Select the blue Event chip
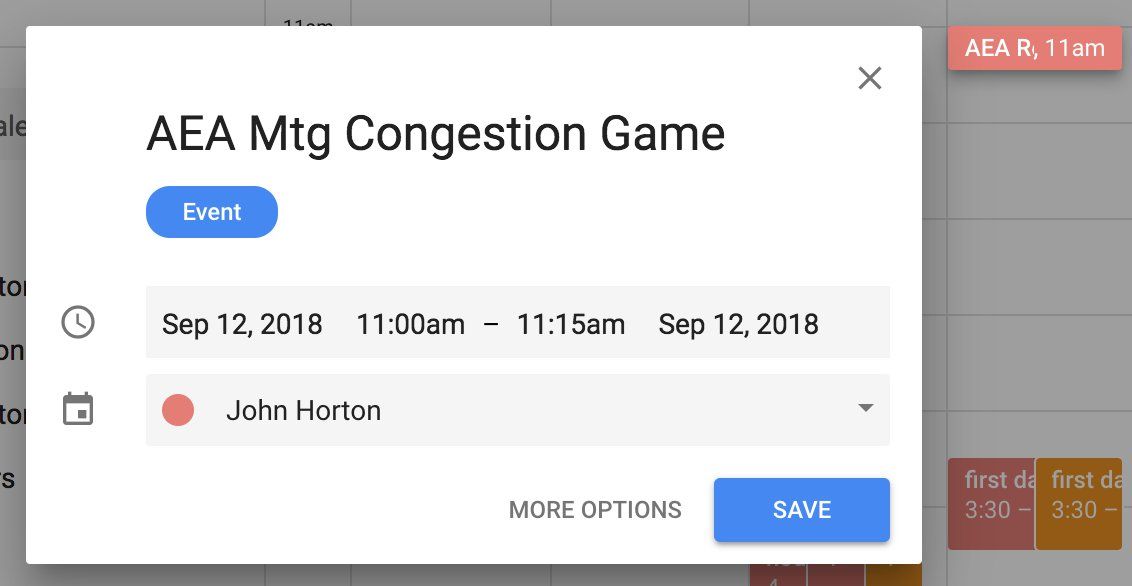The height and width of the screenshot is (586, 1132). pyautogui.click(x=212, y=212)
